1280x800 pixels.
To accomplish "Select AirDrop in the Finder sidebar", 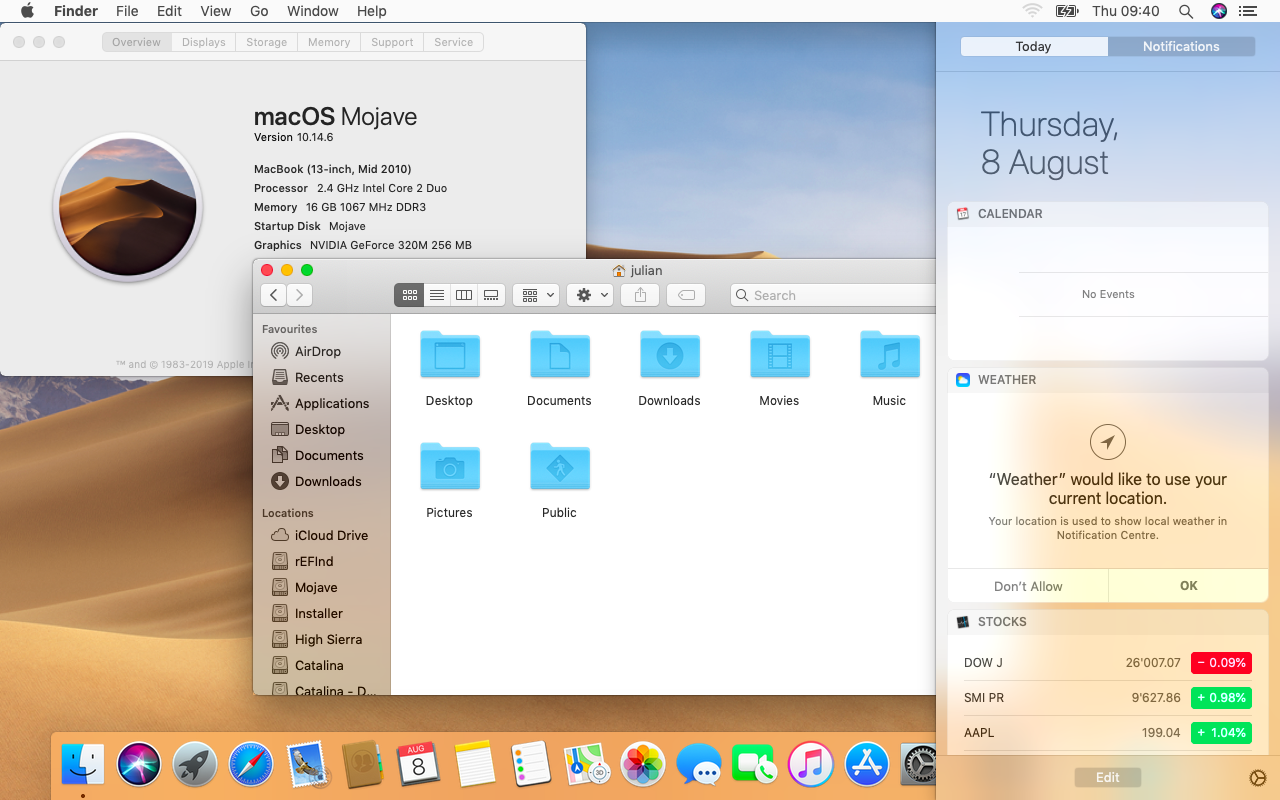I will tap(317, 351).
